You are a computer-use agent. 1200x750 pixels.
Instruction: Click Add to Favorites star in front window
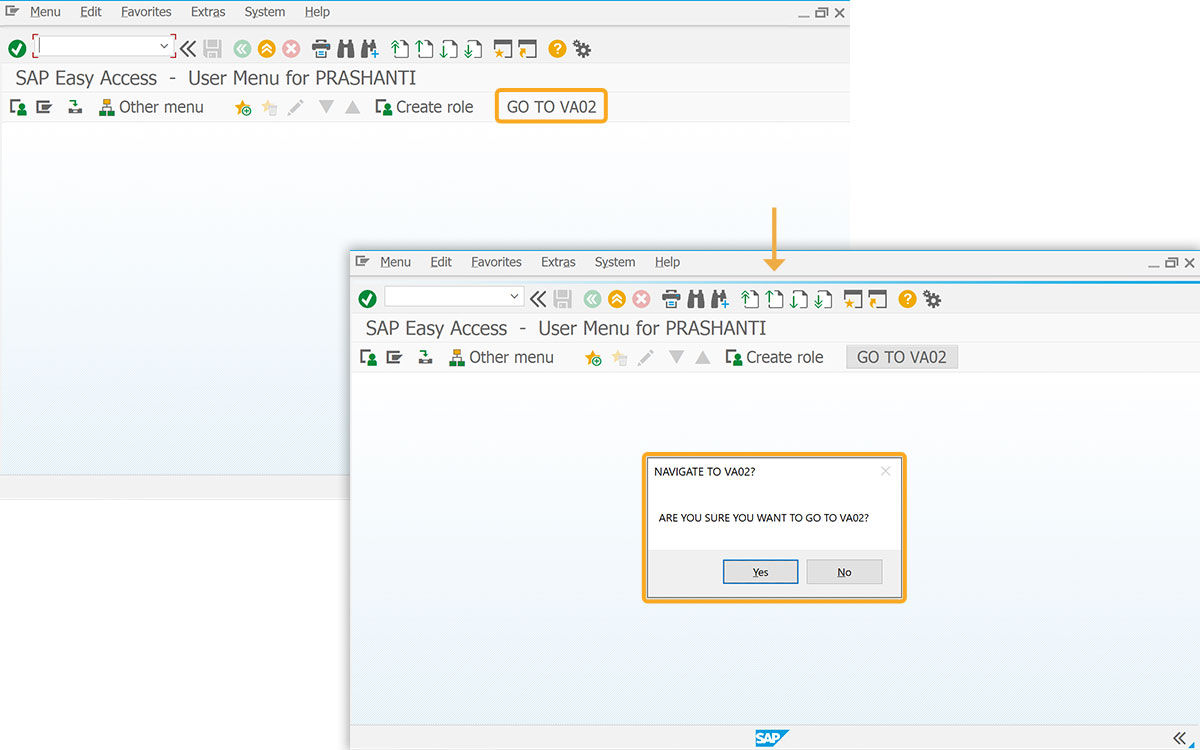[x=593, y=357]
